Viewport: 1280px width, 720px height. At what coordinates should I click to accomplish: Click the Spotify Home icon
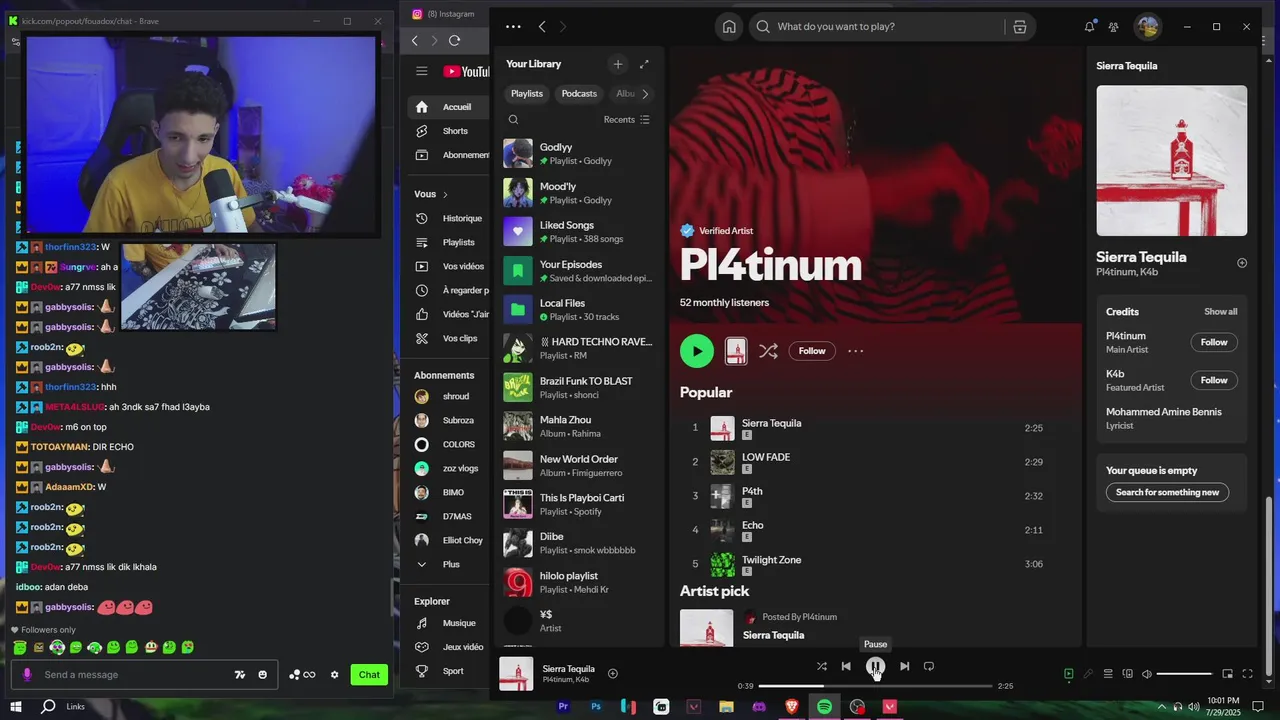click(729, 27)
